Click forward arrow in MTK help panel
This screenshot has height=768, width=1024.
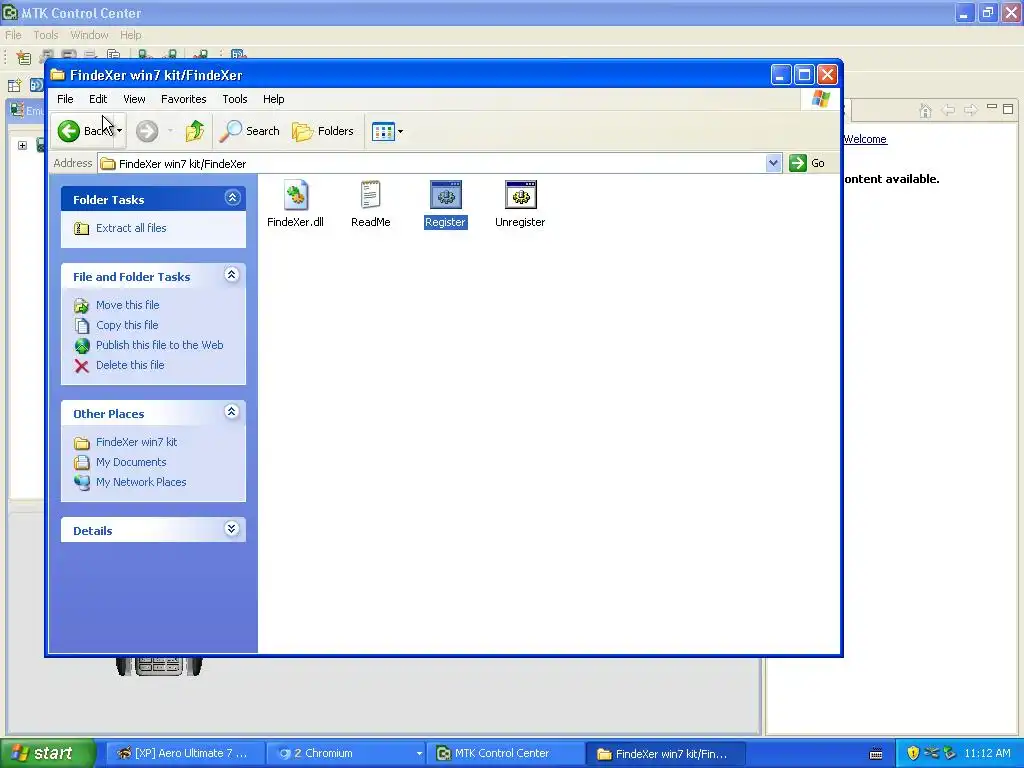[x=970, y=110]
